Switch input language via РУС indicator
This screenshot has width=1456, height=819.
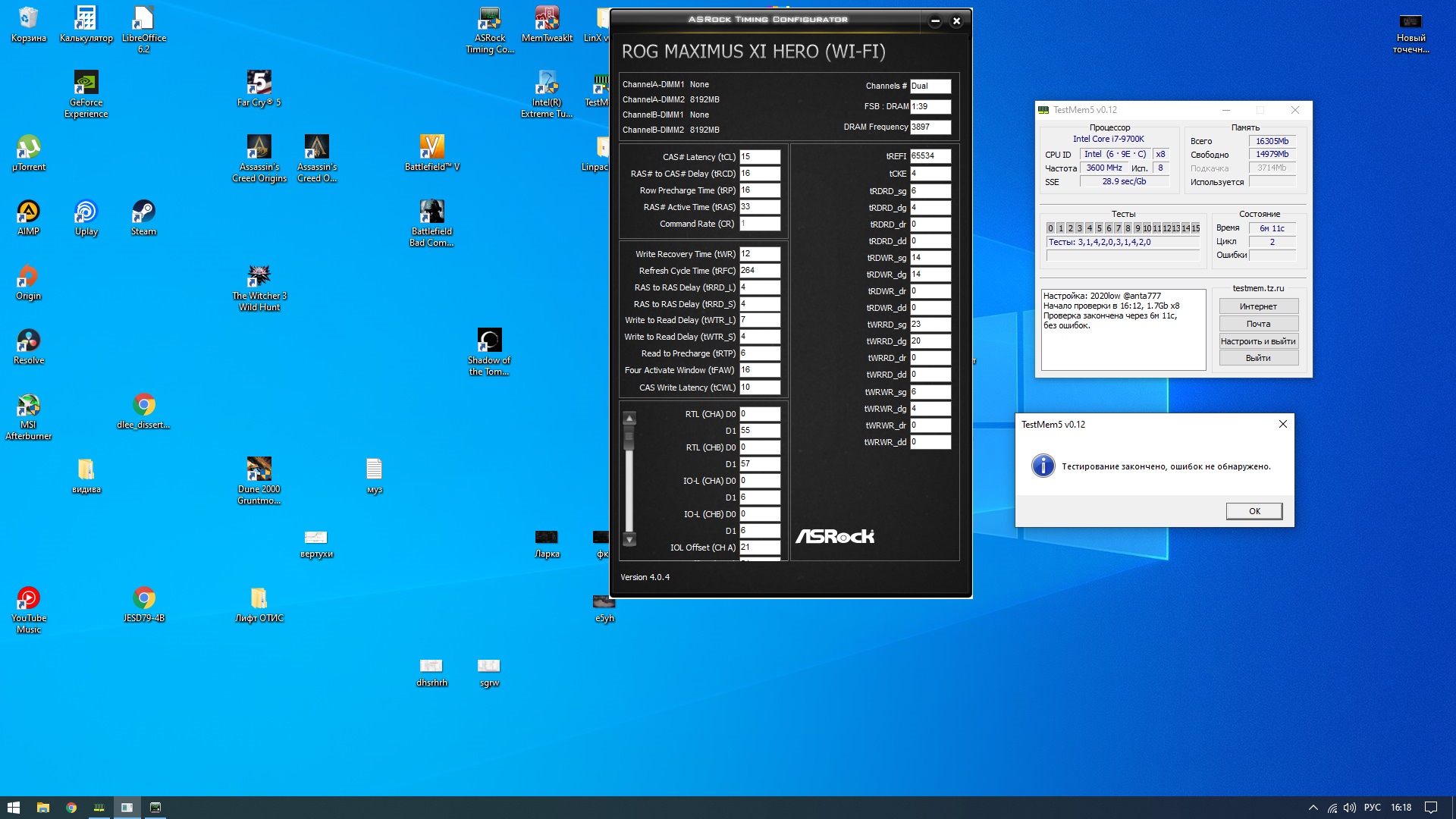(1372, 808)
